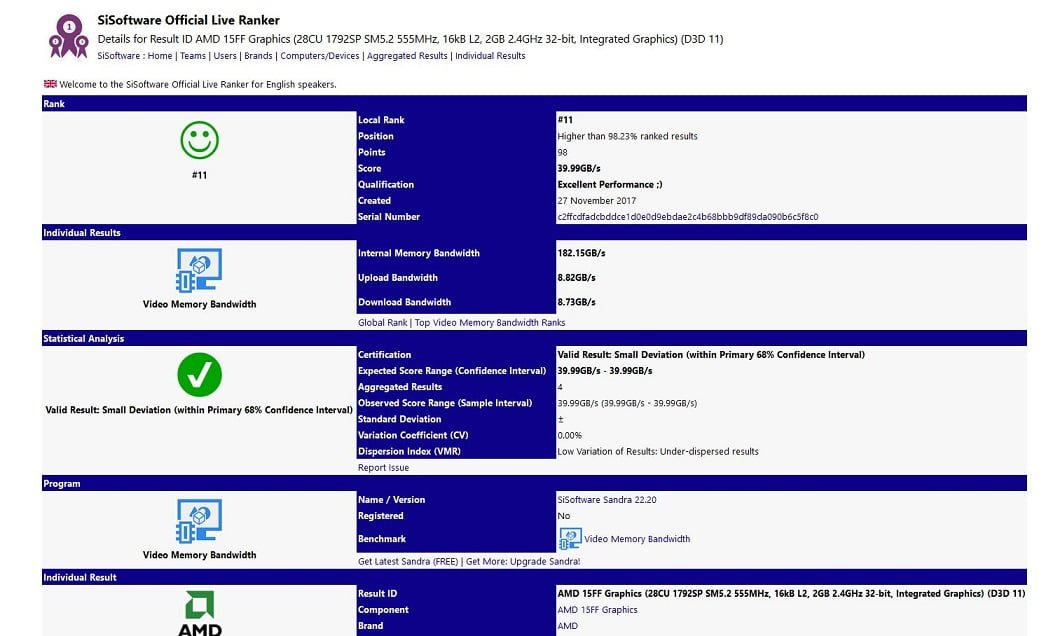
Task: Open AMD 15FF Graphics component link
Action: coord(597,610)
